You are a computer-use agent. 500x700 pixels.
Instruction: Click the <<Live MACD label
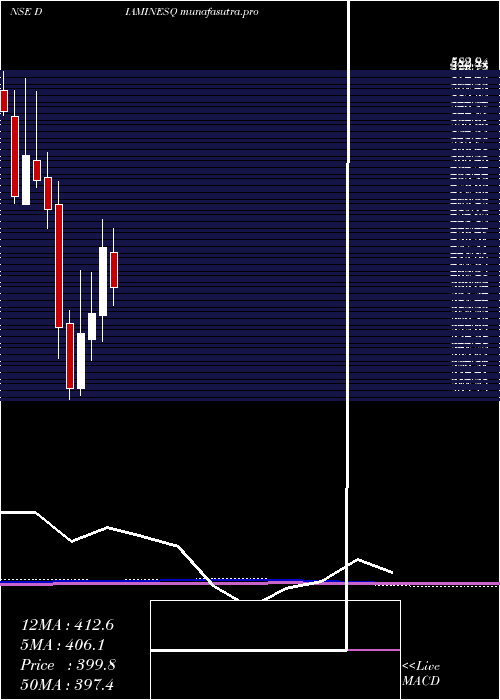coord(421,673)
